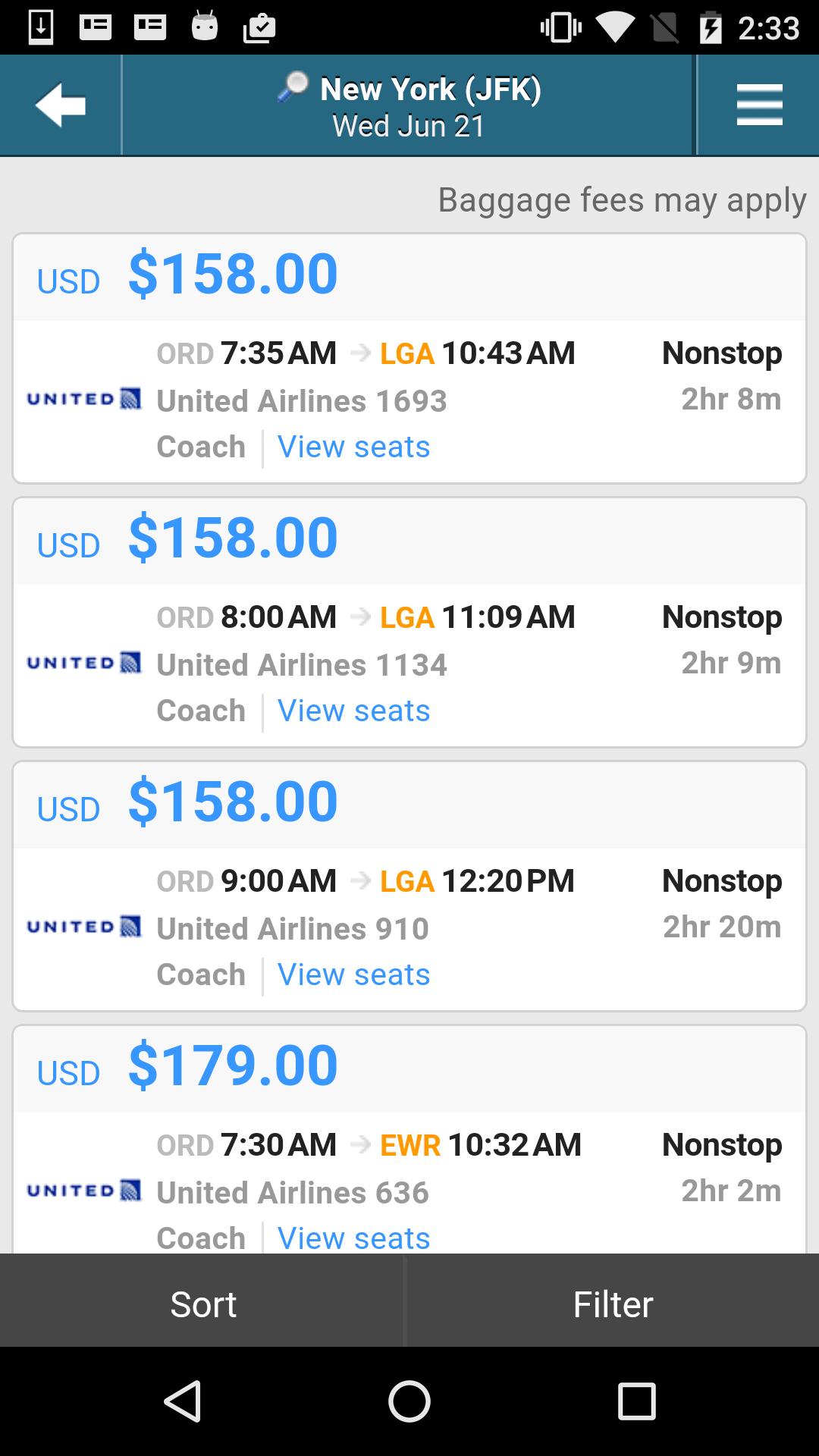View seats for United Airlines 910
819x1456 pixels.
[x=353, y=974]
